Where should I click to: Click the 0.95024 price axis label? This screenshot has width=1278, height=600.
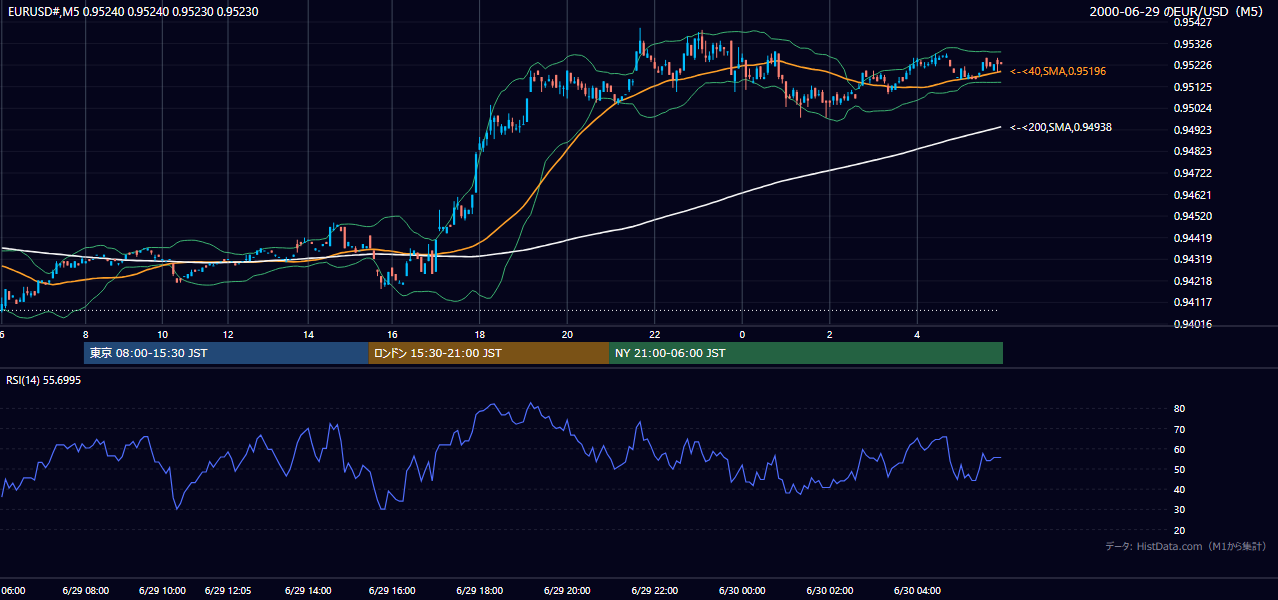(1193, 108)
